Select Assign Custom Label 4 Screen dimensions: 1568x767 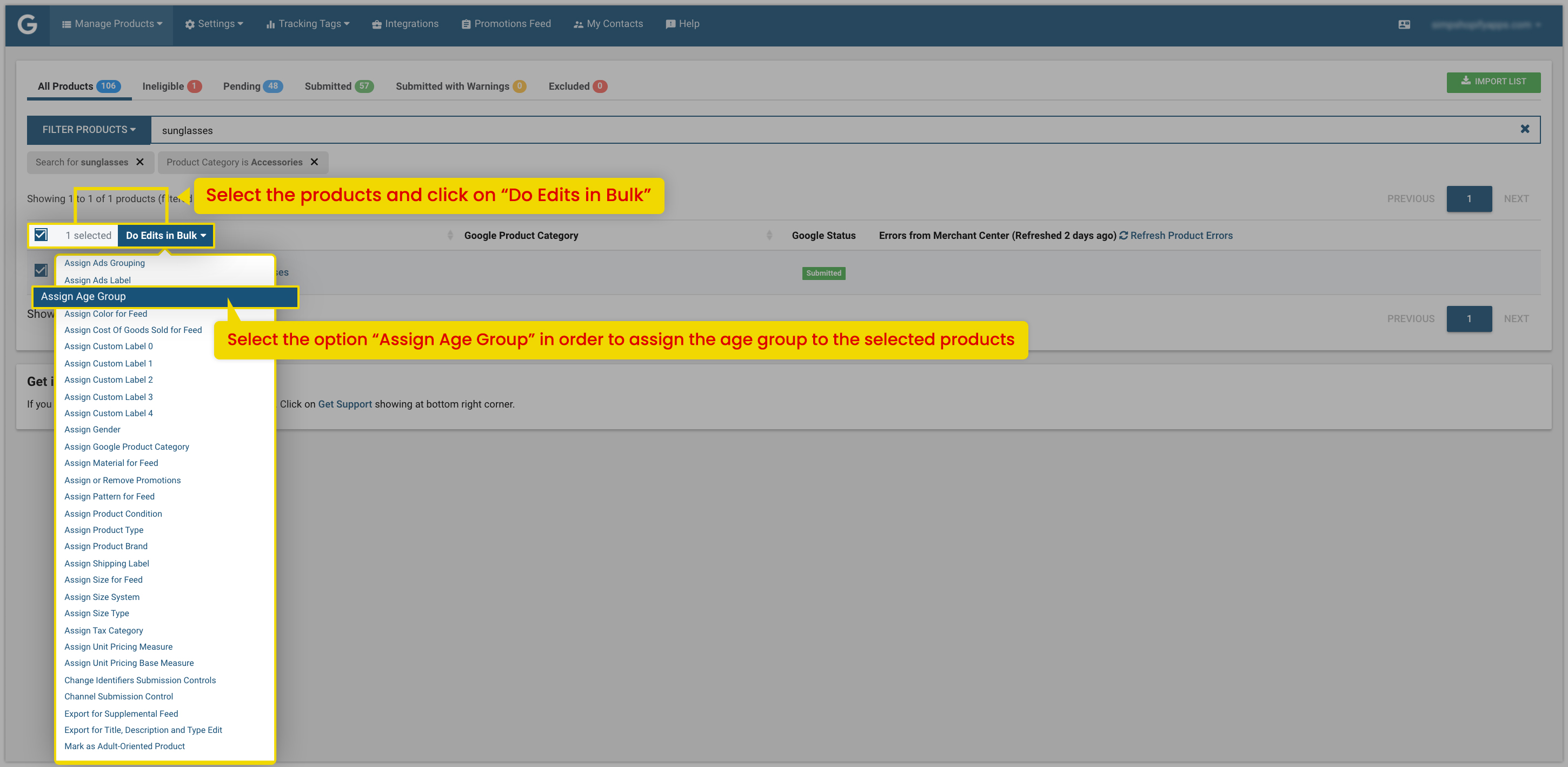108,413
